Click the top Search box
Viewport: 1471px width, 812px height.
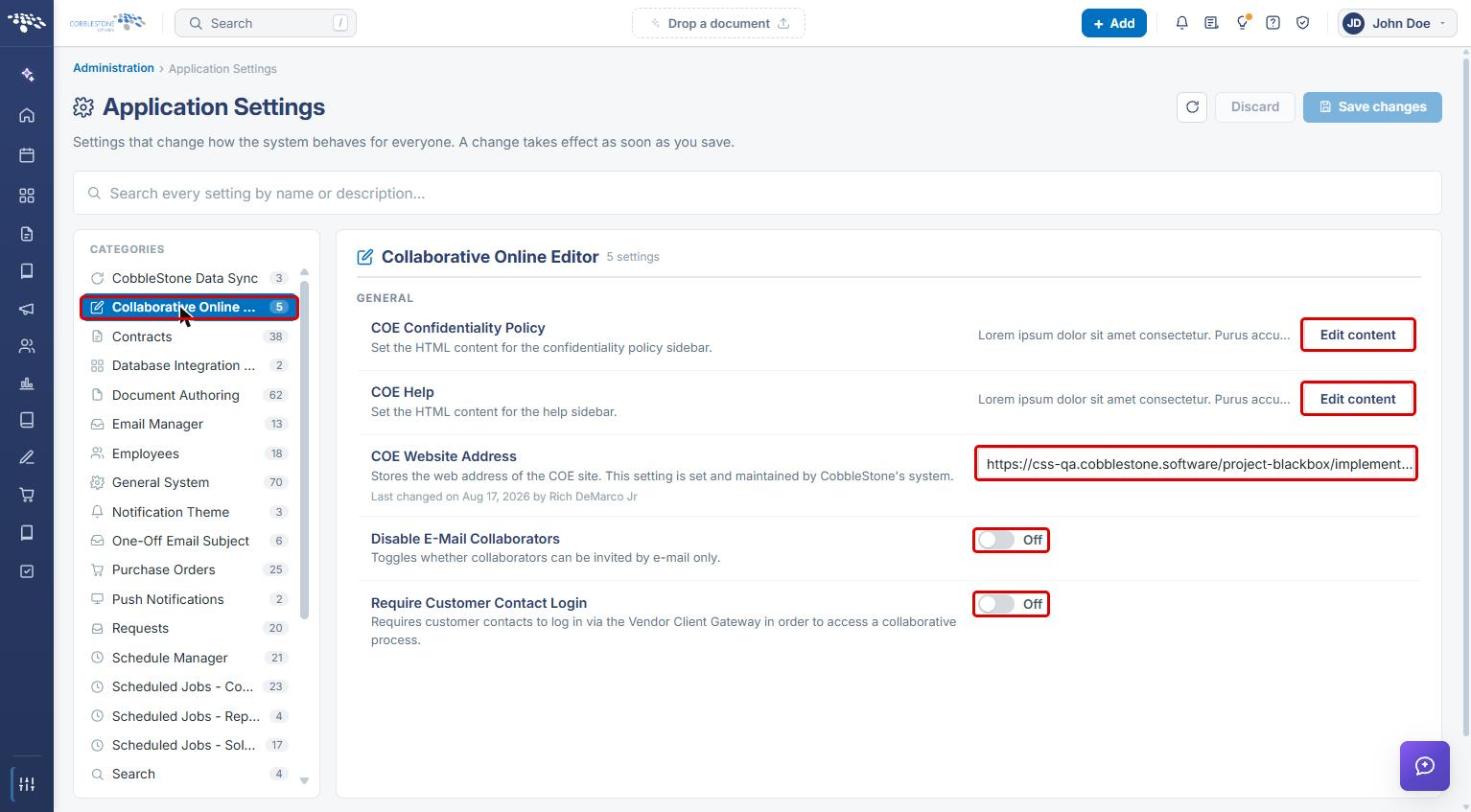tap(265, 23)
